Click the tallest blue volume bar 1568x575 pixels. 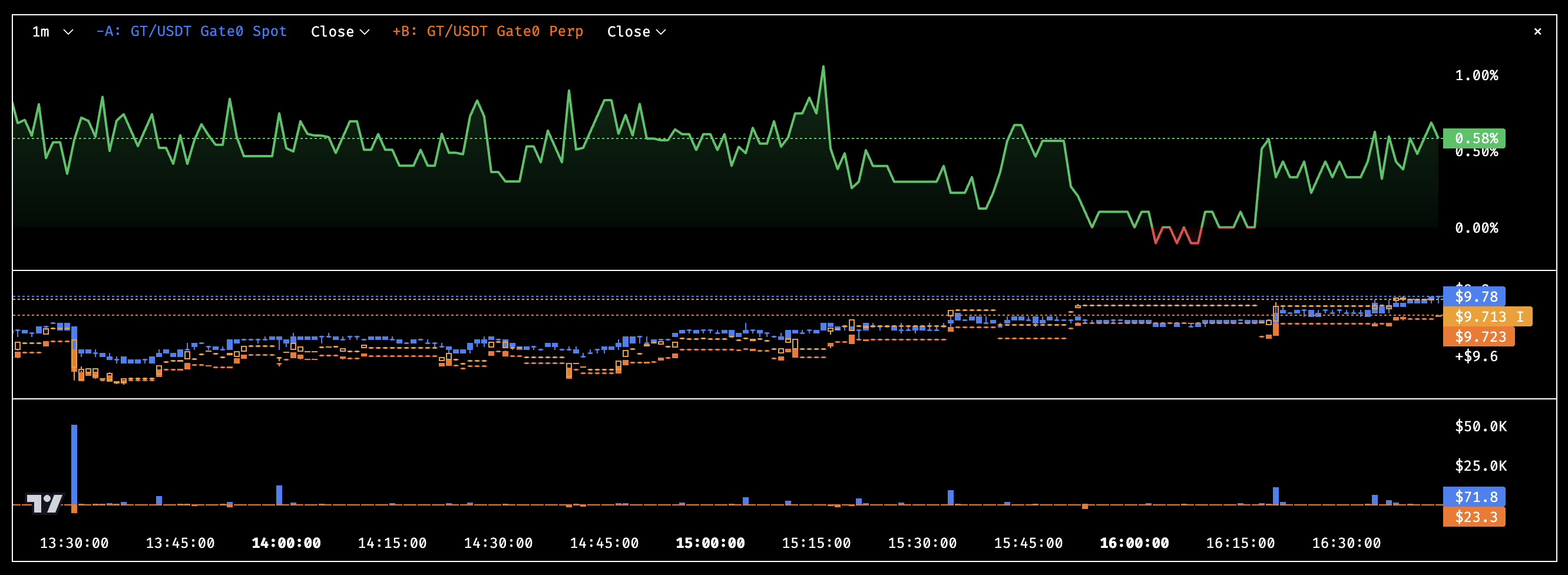pyautogui.click(x=74, y=465)
